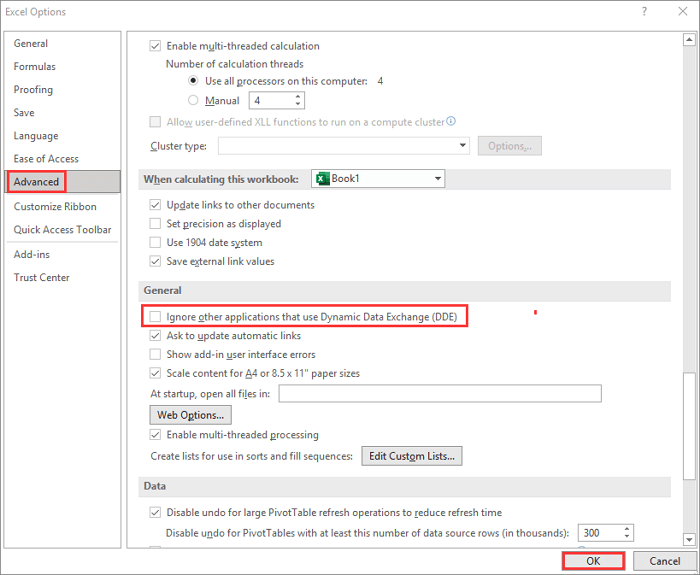Click the vertical scrollbar thumb
The height and width of the screenshot is (575, 700).
click(x=689, y=426)
